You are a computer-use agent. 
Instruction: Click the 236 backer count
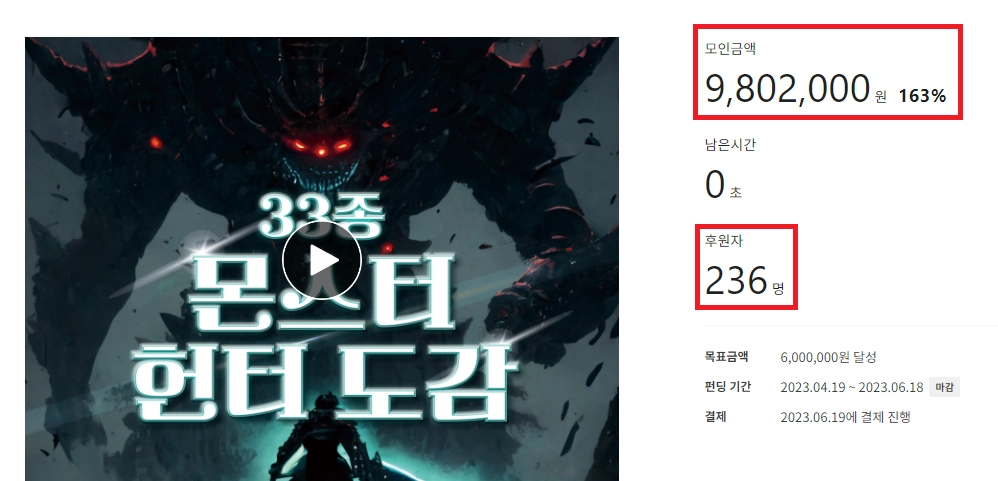[x=736, y=281]
